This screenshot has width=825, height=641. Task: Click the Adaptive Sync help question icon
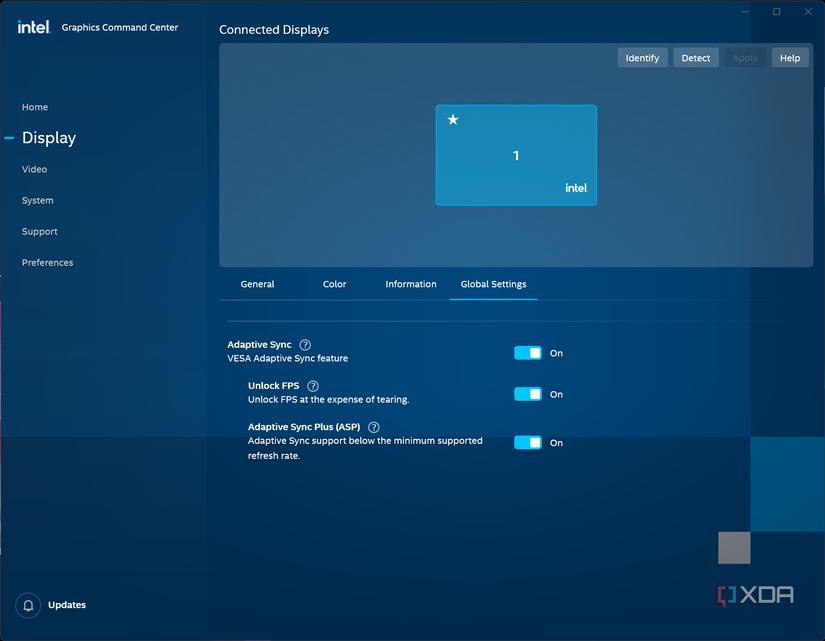pyautogui.click(x=305, y=345)
